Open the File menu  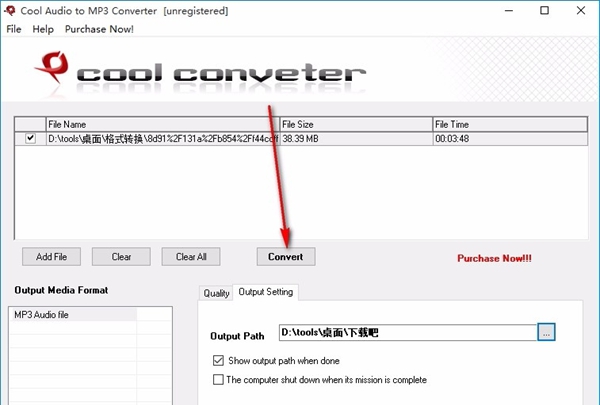pyautogui.click(x=14, y=29)
